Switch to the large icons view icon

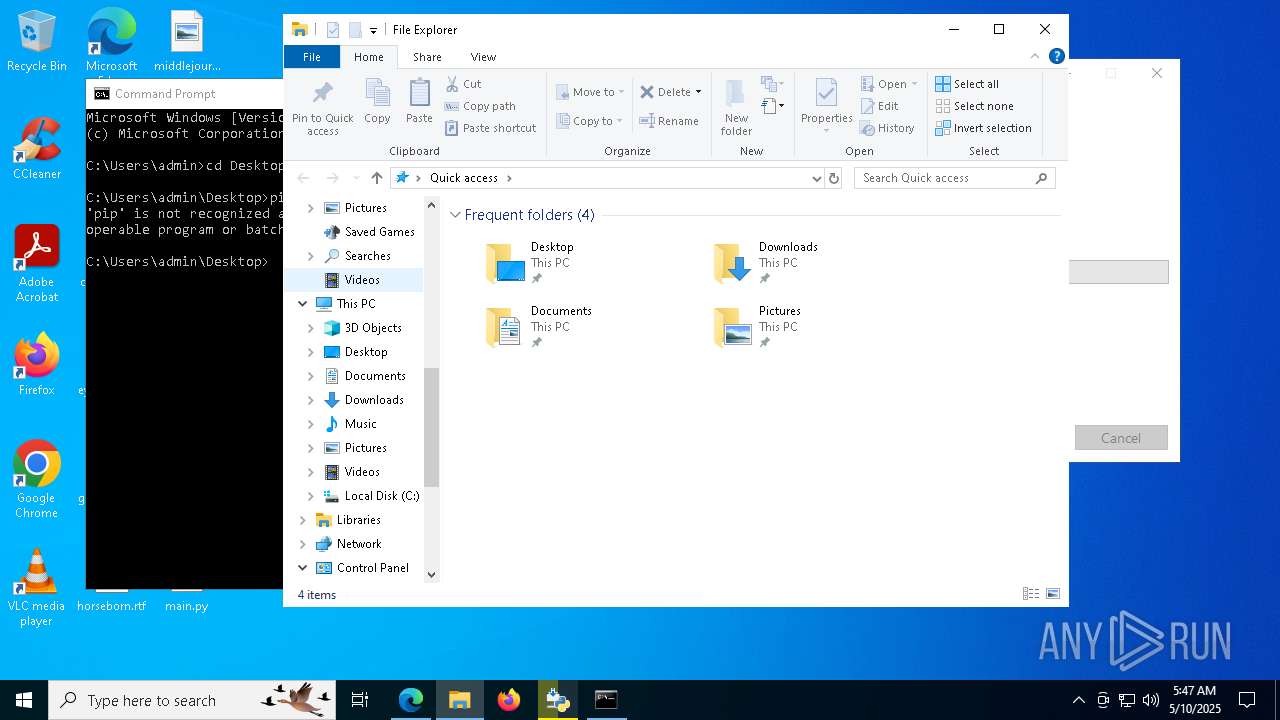pyautogui.click(x=1052, y=594)
